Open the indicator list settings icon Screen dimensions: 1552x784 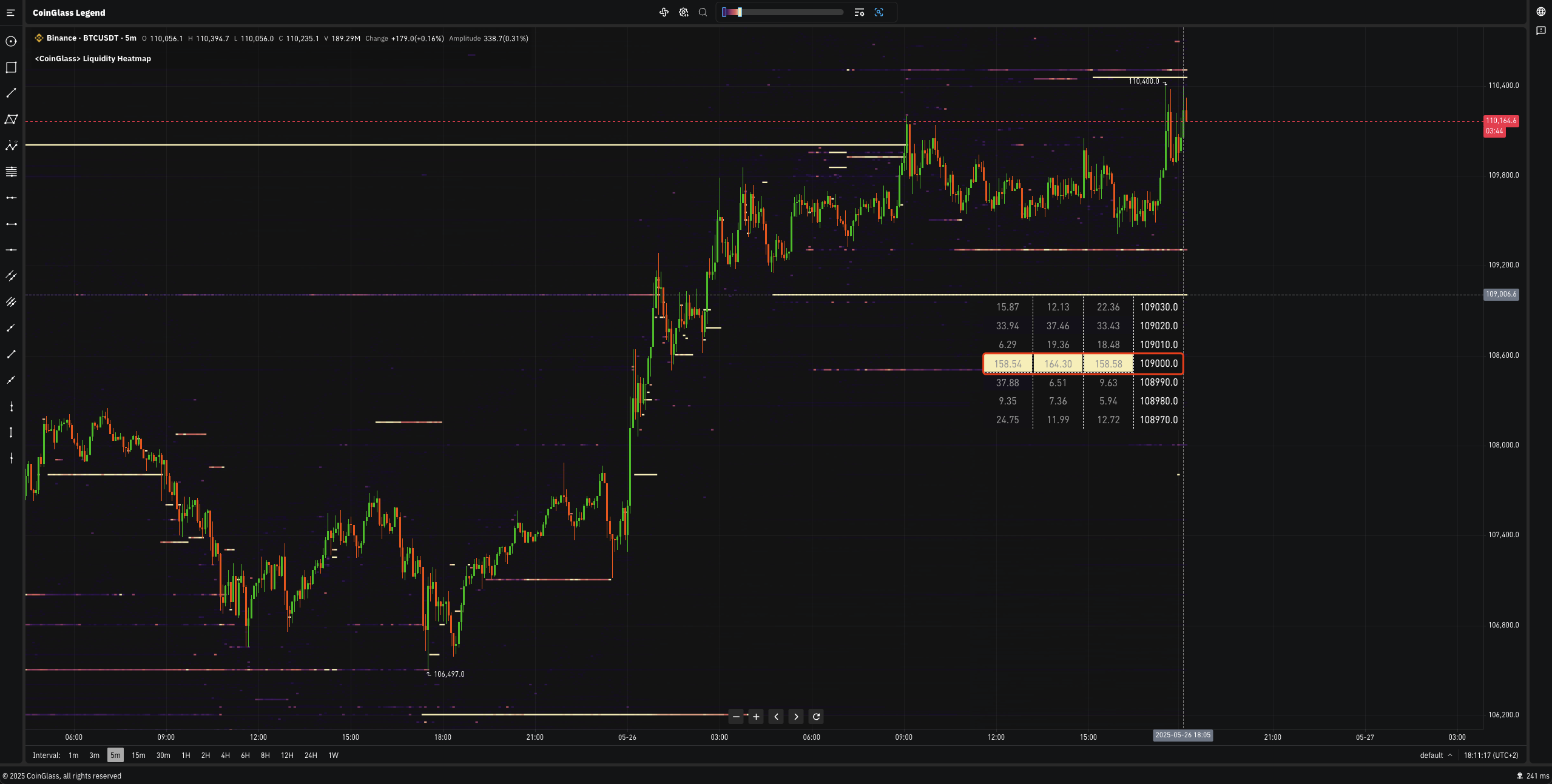[x=860, y=12]
